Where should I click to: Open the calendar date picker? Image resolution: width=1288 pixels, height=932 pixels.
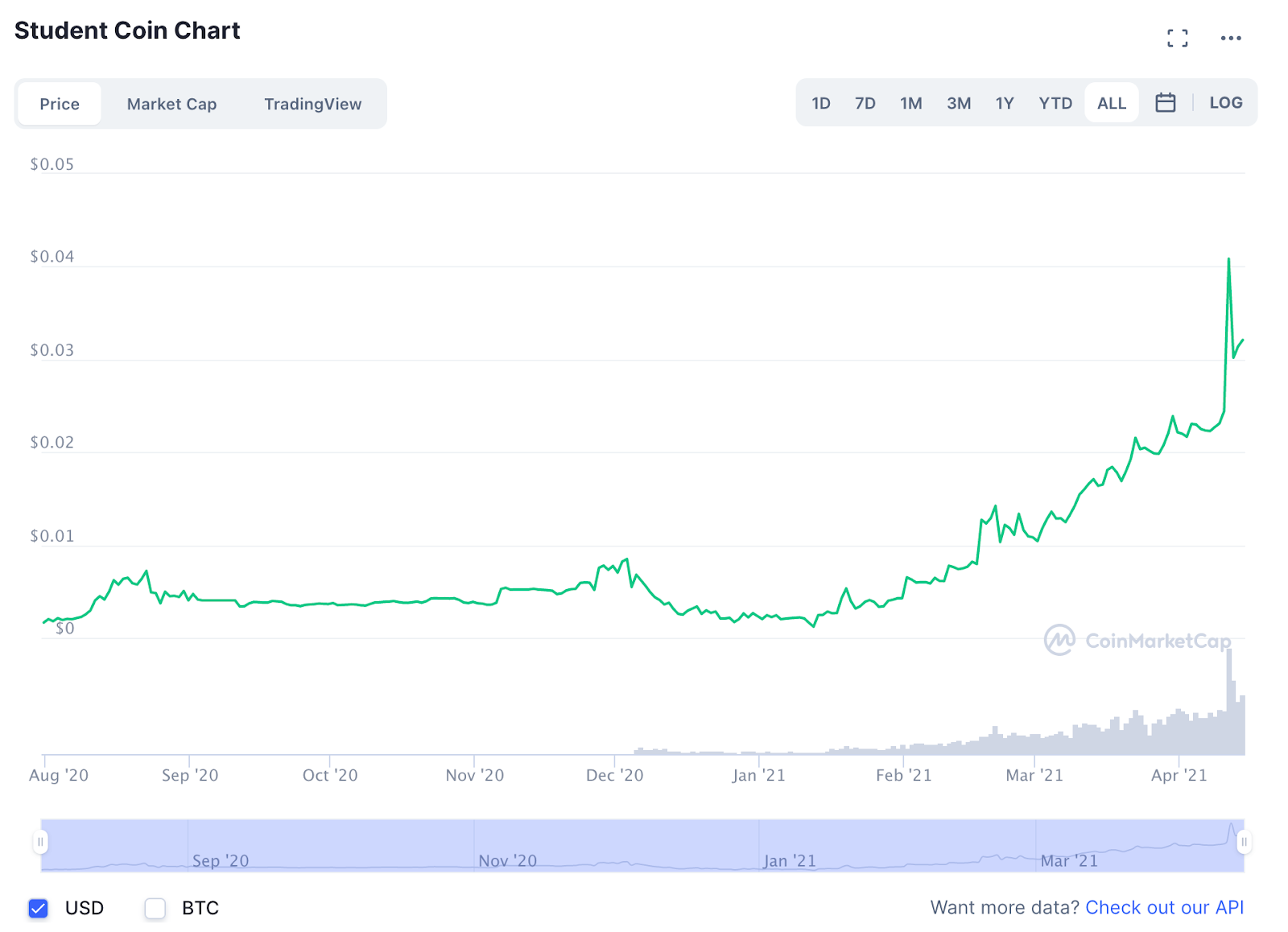pos(1166,102)
